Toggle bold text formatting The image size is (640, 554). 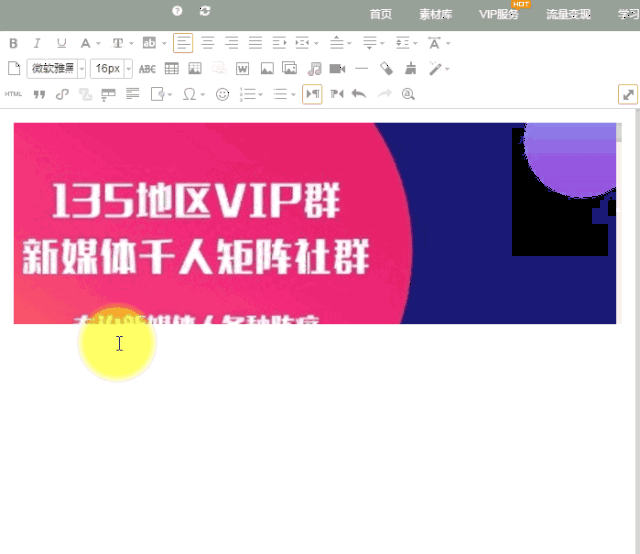(x=13, y=43)
